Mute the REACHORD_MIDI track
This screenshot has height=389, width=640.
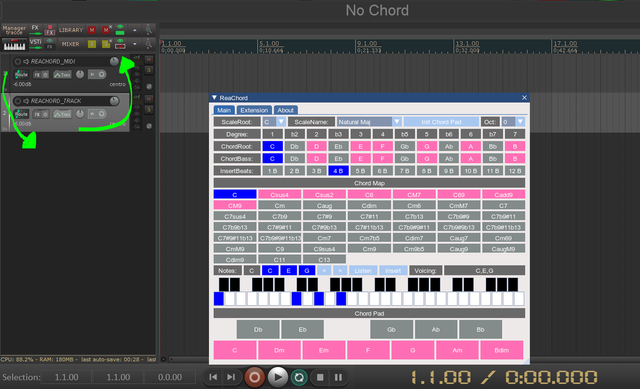point(149,59)
